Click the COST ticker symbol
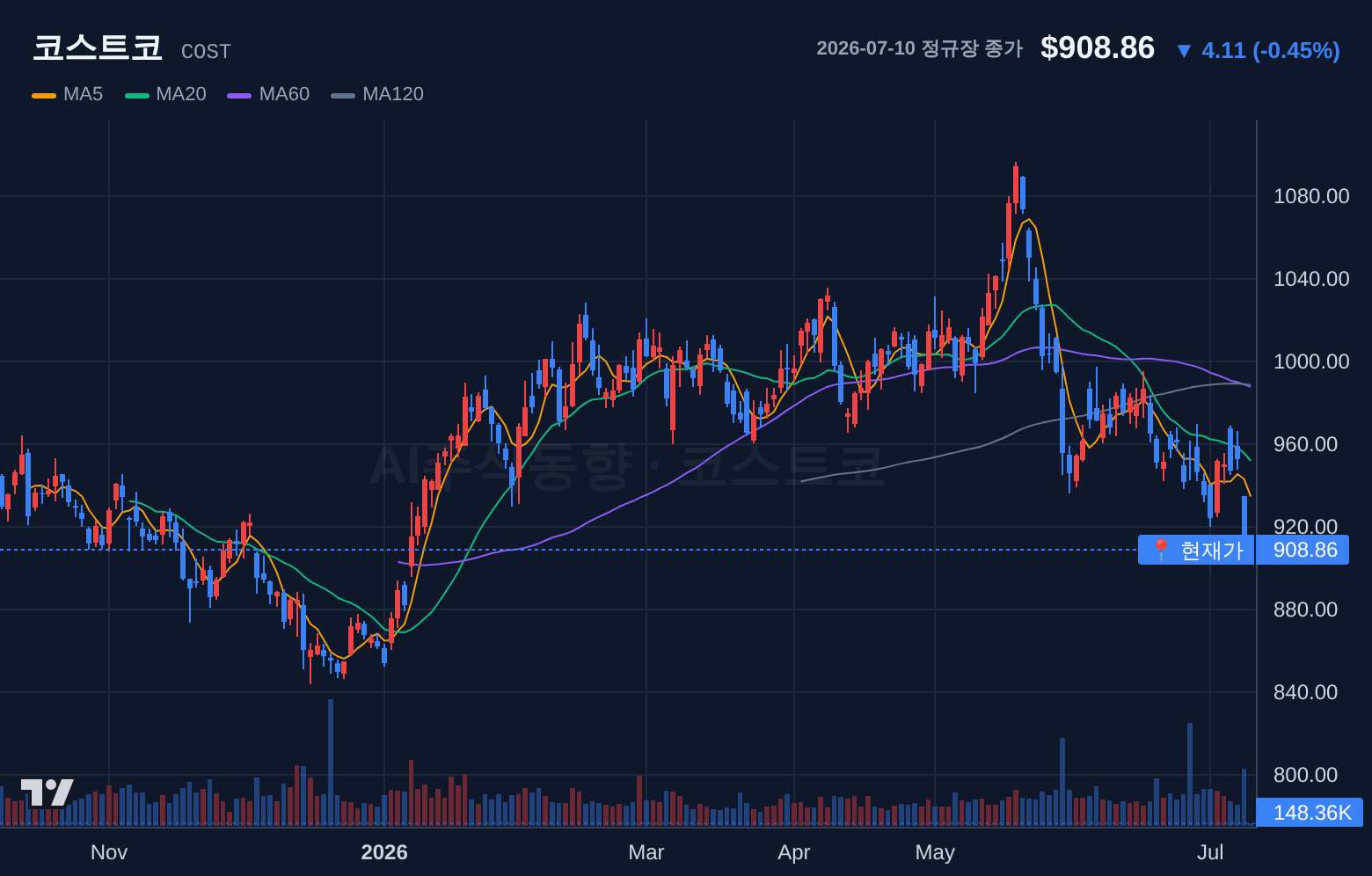1372x876 pixels. [x=206, y=52]
